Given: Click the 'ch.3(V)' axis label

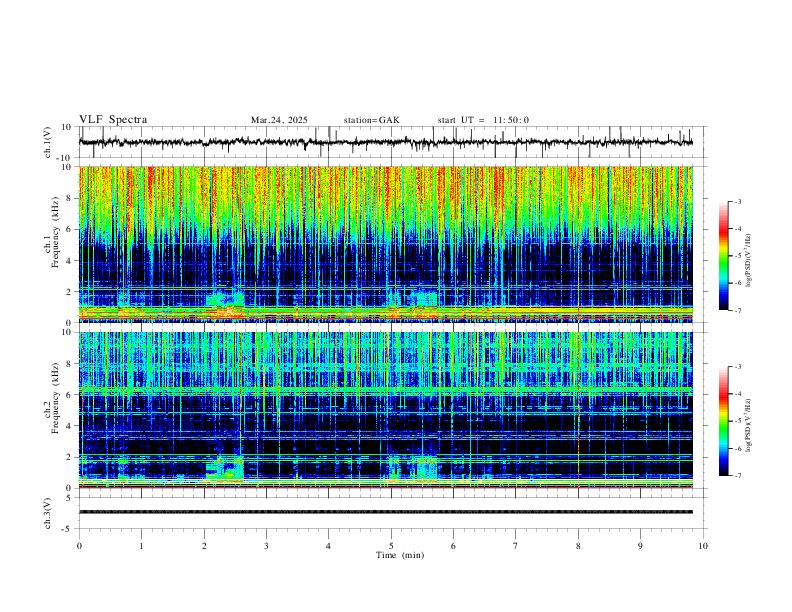Looking at the screenshot, I should pyautogui.click(x=48, y=514).
